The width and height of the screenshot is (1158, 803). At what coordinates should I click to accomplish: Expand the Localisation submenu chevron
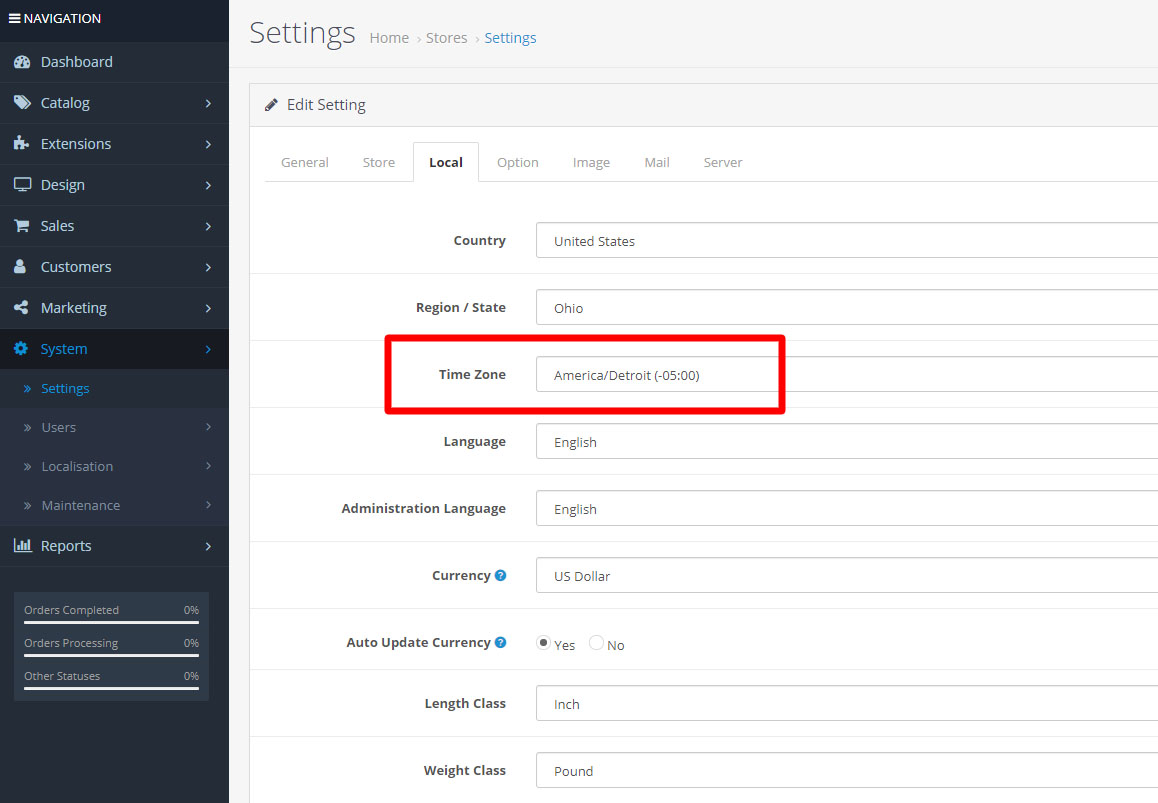(x=208, y=466)
